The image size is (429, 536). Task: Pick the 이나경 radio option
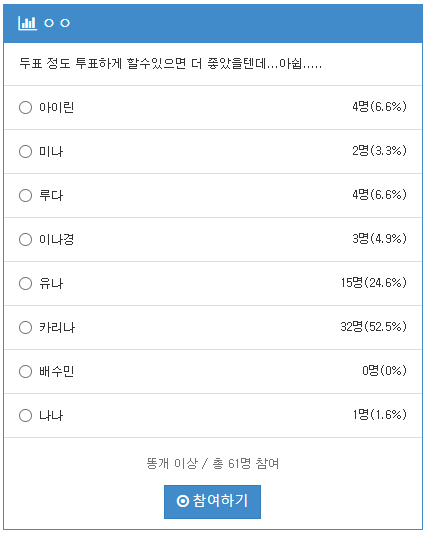tap(25, 239)
